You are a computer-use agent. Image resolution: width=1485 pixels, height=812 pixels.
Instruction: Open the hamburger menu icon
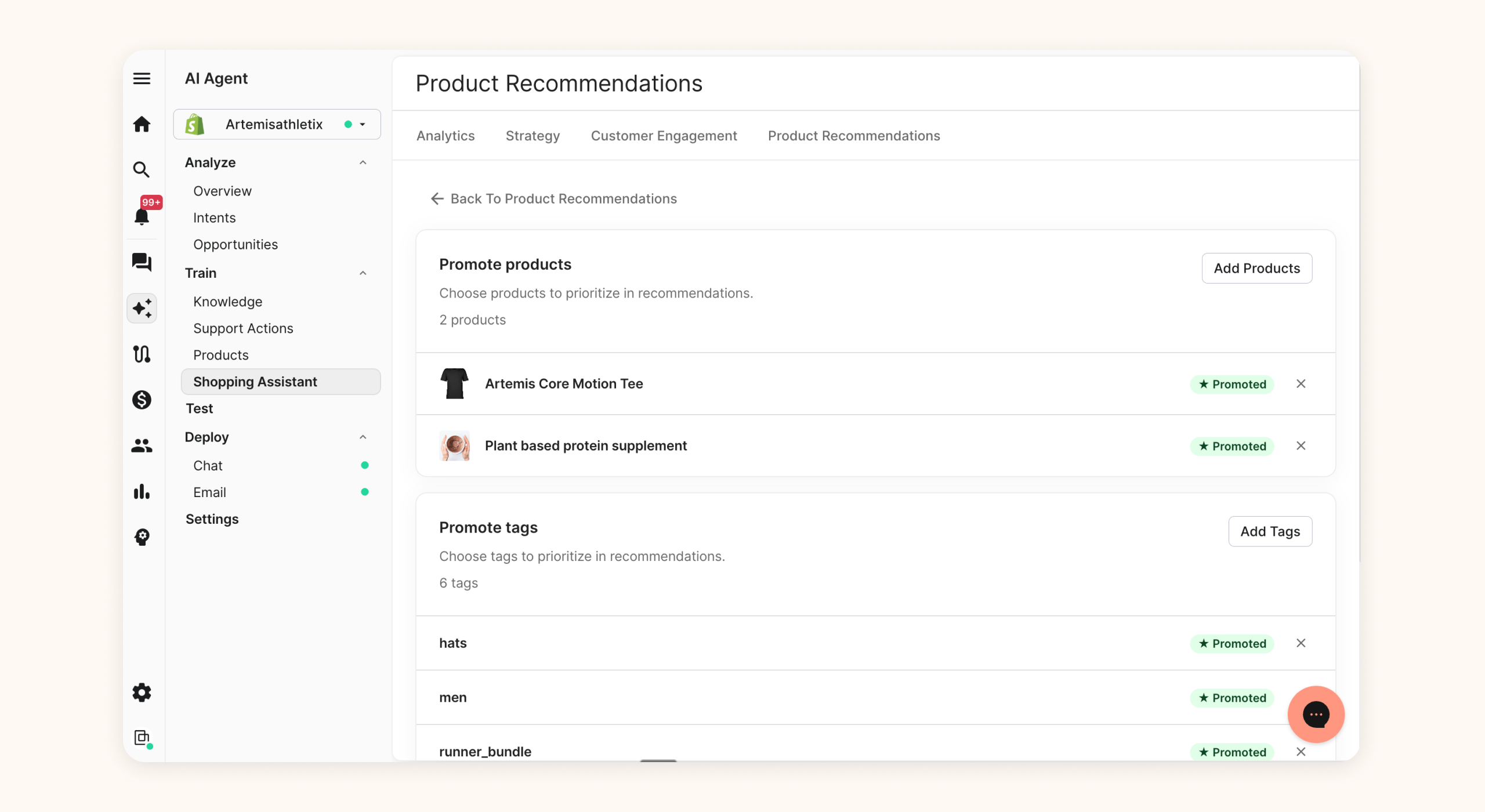[x=142, y=78]
